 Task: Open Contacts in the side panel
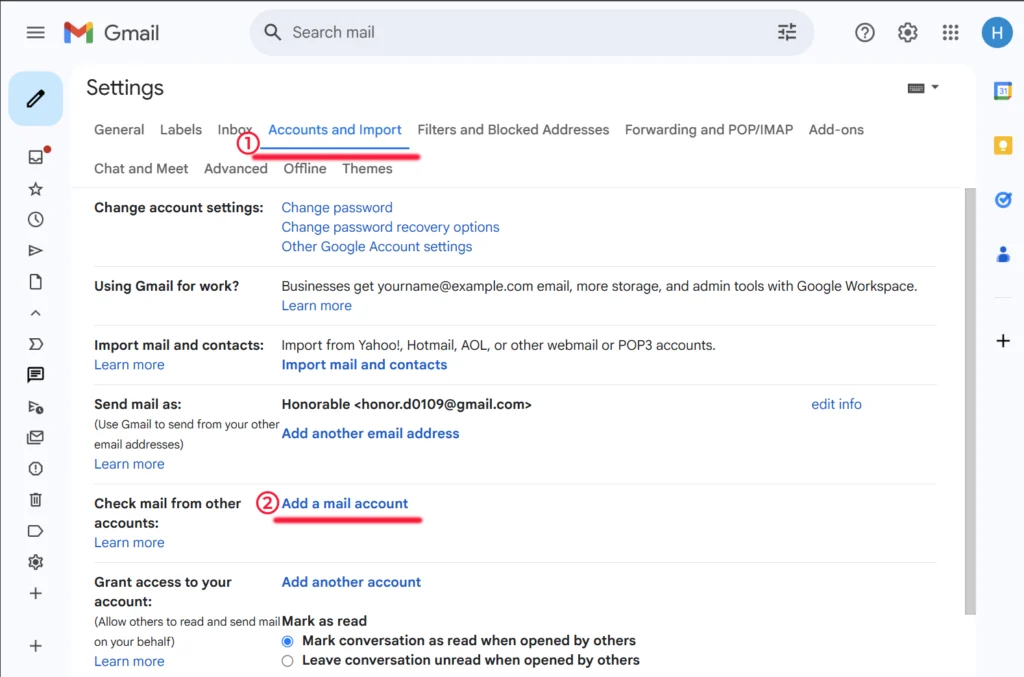pyautogui.click(x=1002, y=254)
